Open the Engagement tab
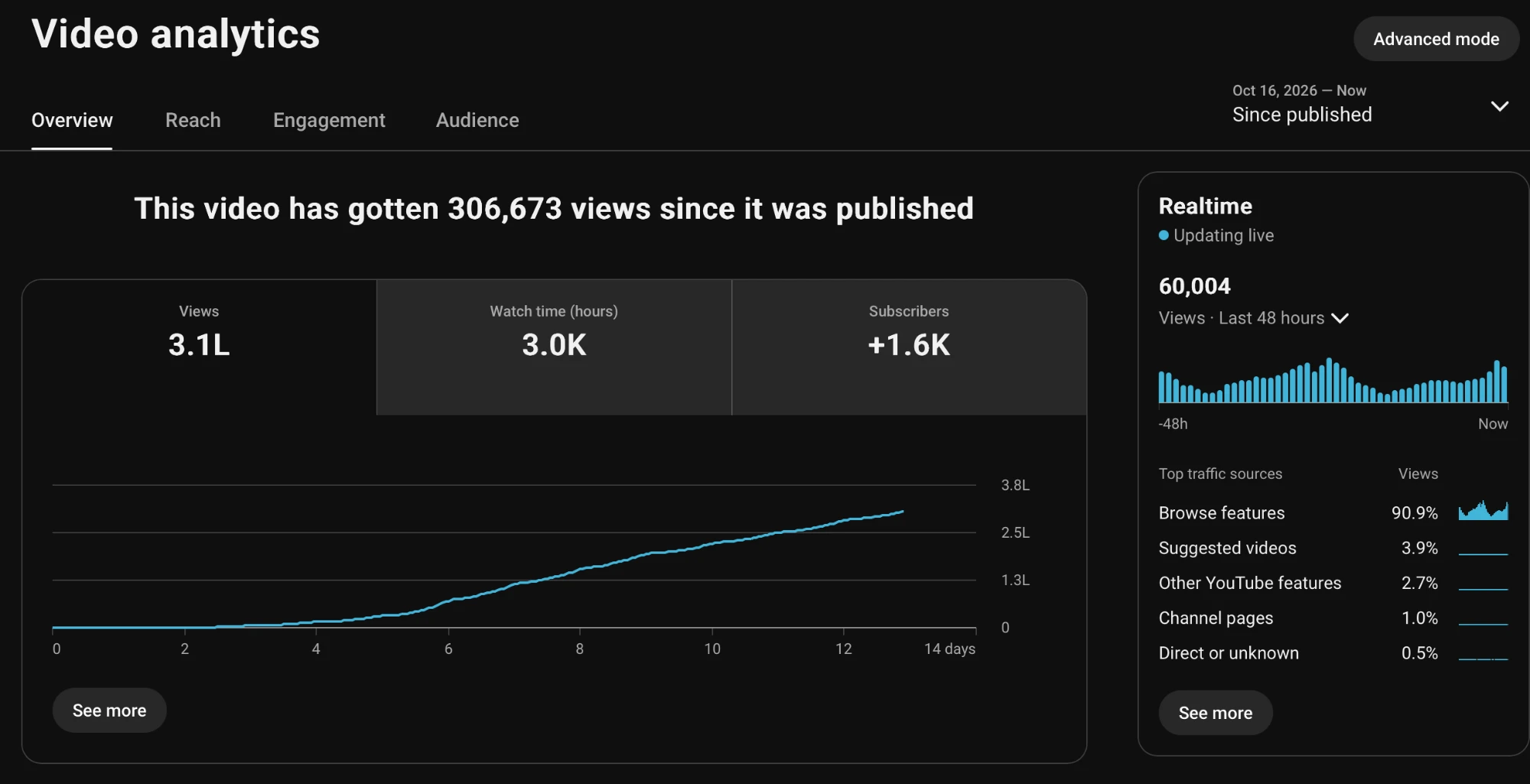Screen dimensions: 1530x784 329,120
